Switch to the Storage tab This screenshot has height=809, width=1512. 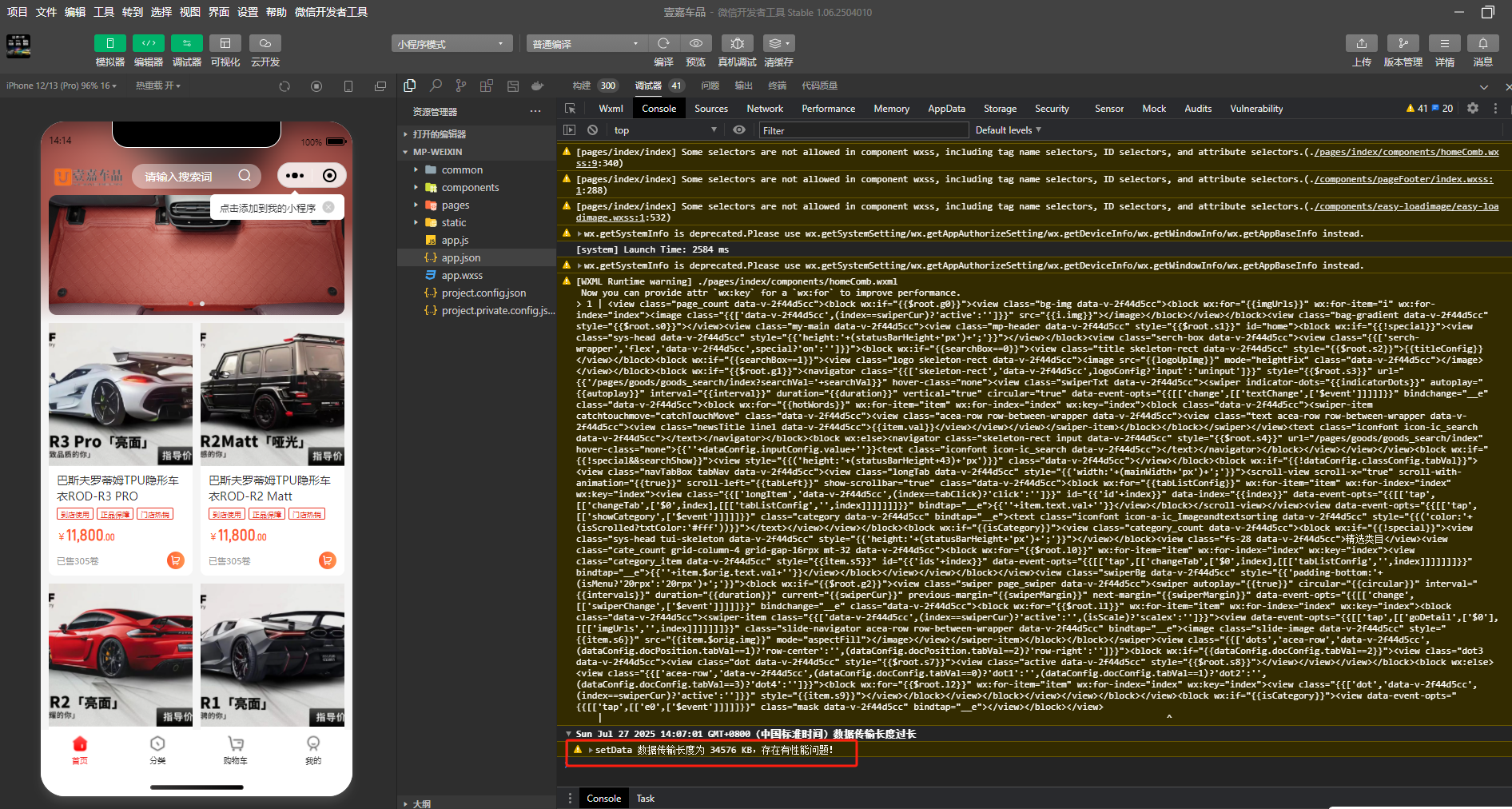coord(1000,109)
